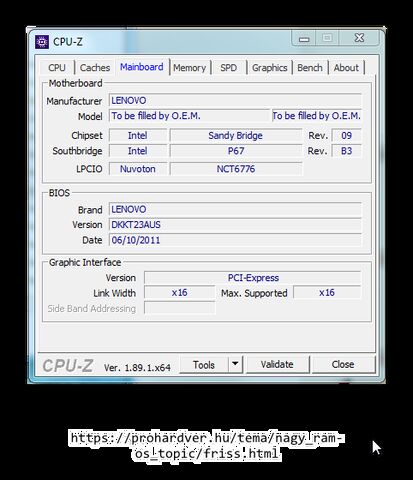Click the BIOS Date '06/10/2011'

click(235, 240)
